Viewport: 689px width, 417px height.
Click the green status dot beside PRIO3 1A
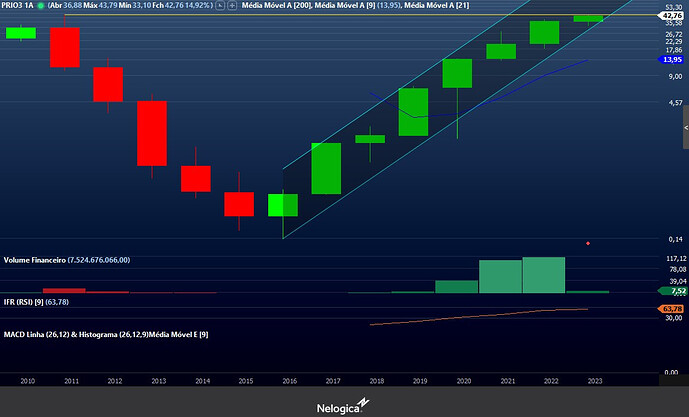pyautogui.click(x=40, y=6)
